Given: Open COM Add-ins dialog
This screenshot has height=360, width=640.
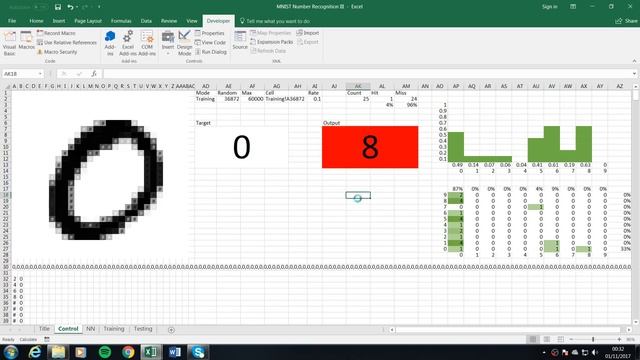Looking at the screenshot, I should point(147,43).
